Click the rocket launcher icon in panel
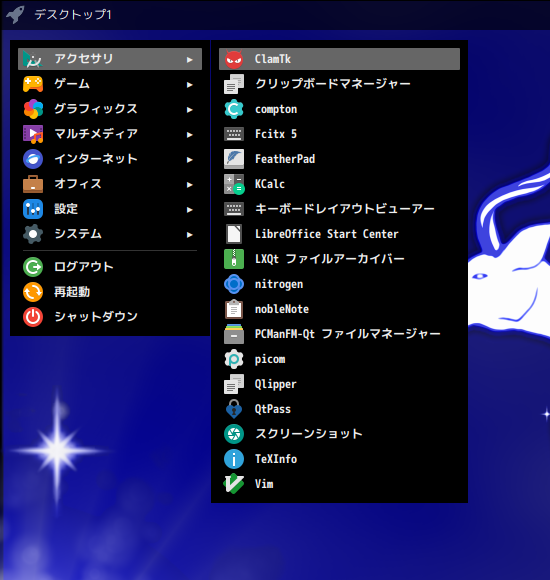This screenshot has height=580, width=550. click(15, 14)
